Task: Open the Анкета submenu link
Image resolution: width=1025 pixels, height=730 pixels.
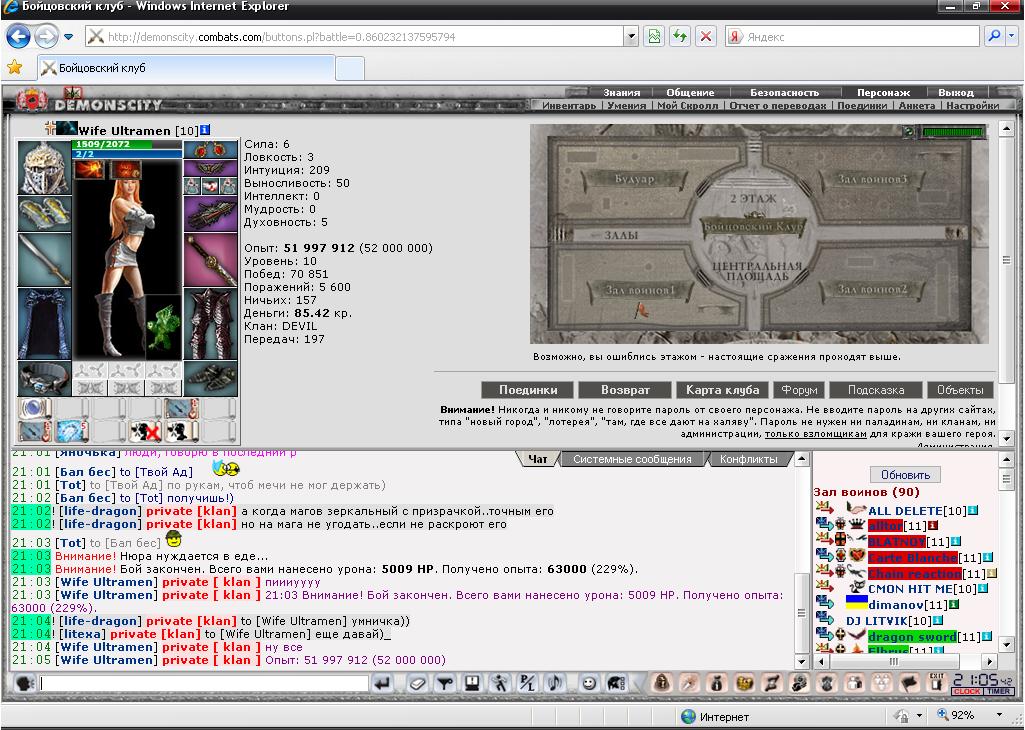Action: (916, 105)
